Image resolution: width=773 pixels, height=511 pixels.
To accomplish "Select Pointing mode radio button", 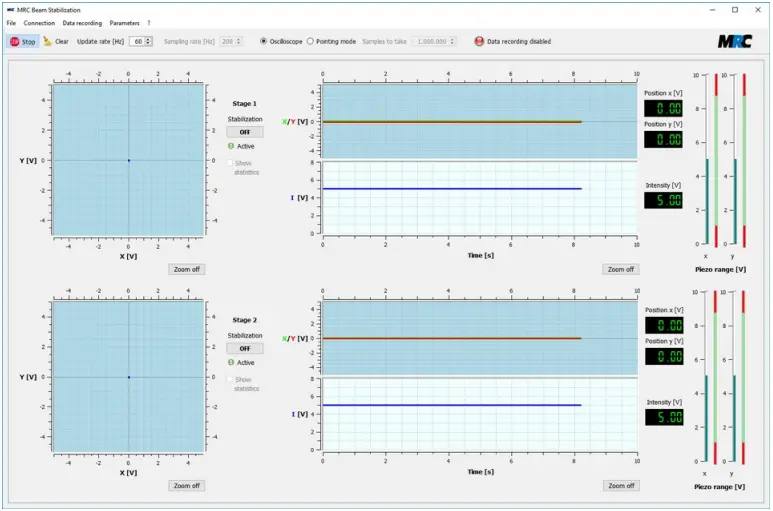I will [310, 41].
